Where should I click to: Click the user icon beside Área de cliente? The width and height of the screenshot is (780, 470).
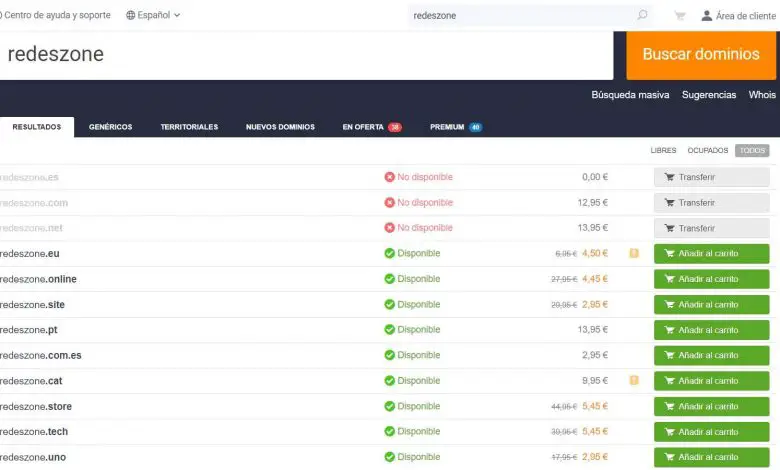click(x=706, y=16)
